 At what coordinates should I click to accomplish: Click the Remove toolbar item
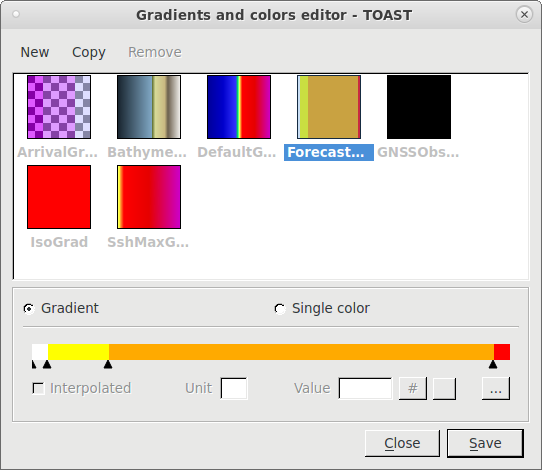[x=155, y=52]
